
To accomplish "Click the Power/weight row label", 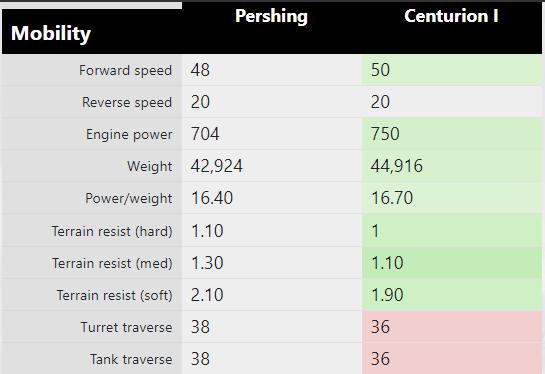I will coord(129,198).
